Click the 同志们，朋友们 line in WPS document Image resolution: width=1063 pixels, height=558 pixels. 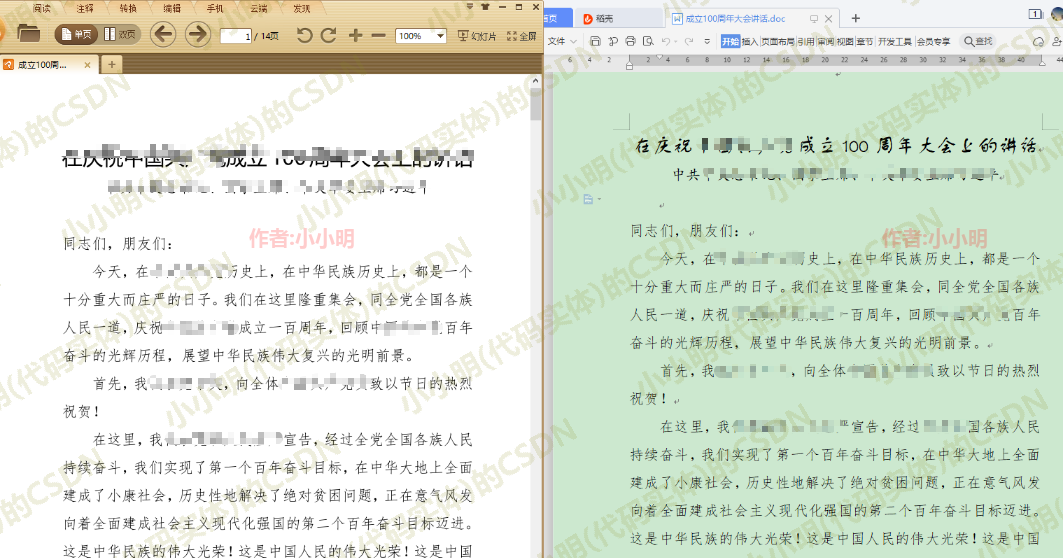[686, 231]
